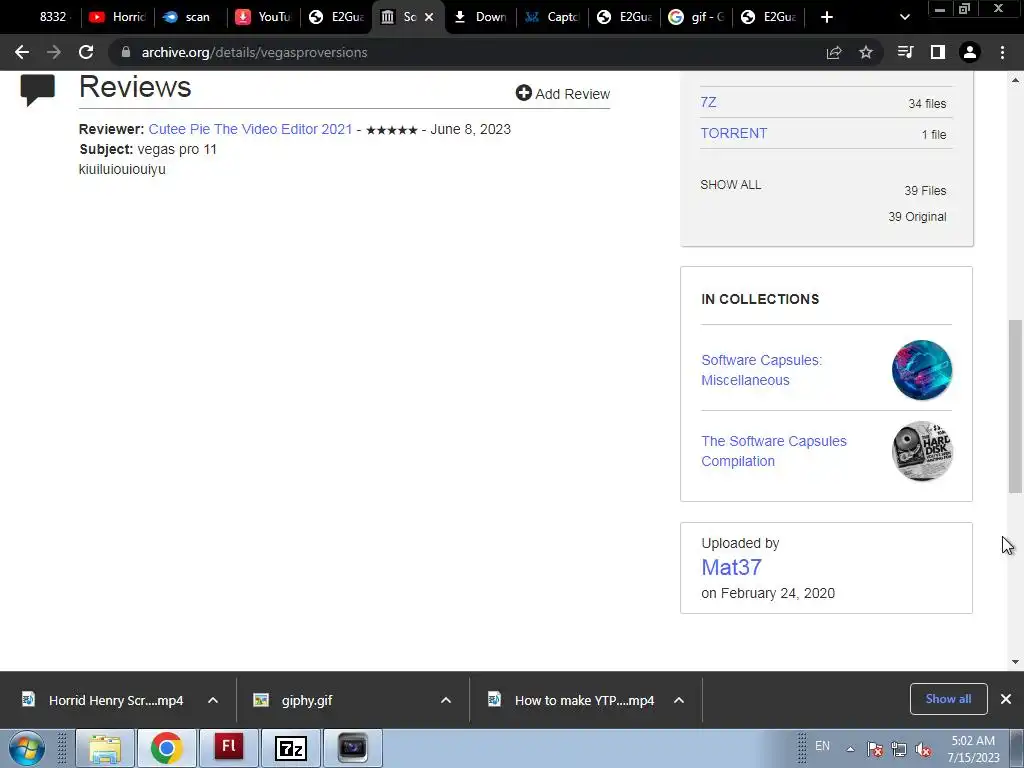Open Windows Explorer from the taskbar
Screen dimensions: 1024x768
pos(105,748)
